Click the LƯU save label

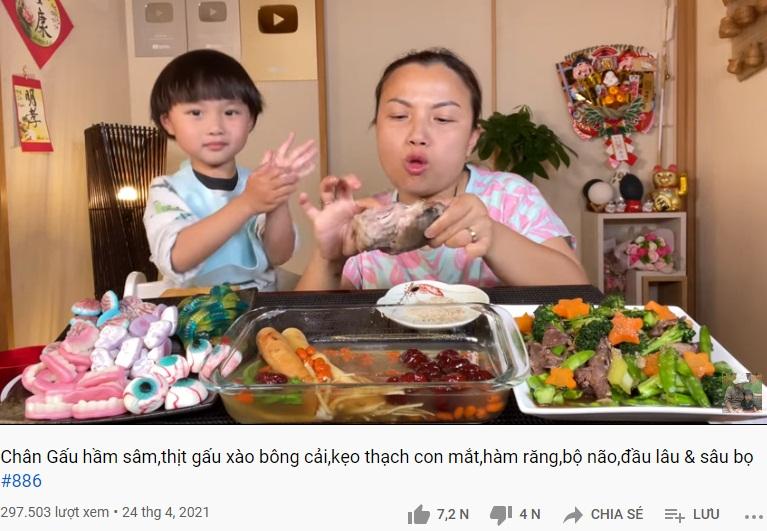706,514
